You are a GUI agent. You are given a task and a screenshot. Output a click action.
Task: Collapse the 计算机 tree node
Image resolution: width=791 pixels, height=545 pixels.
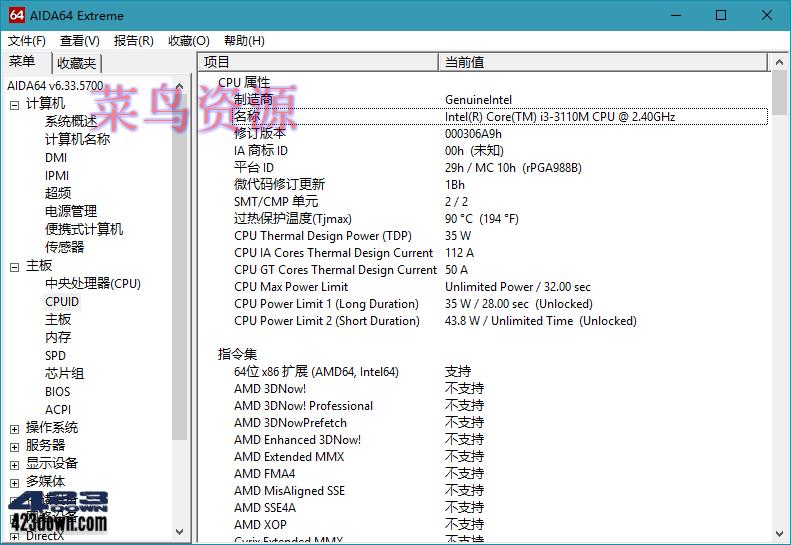click(x=14, y=105)
